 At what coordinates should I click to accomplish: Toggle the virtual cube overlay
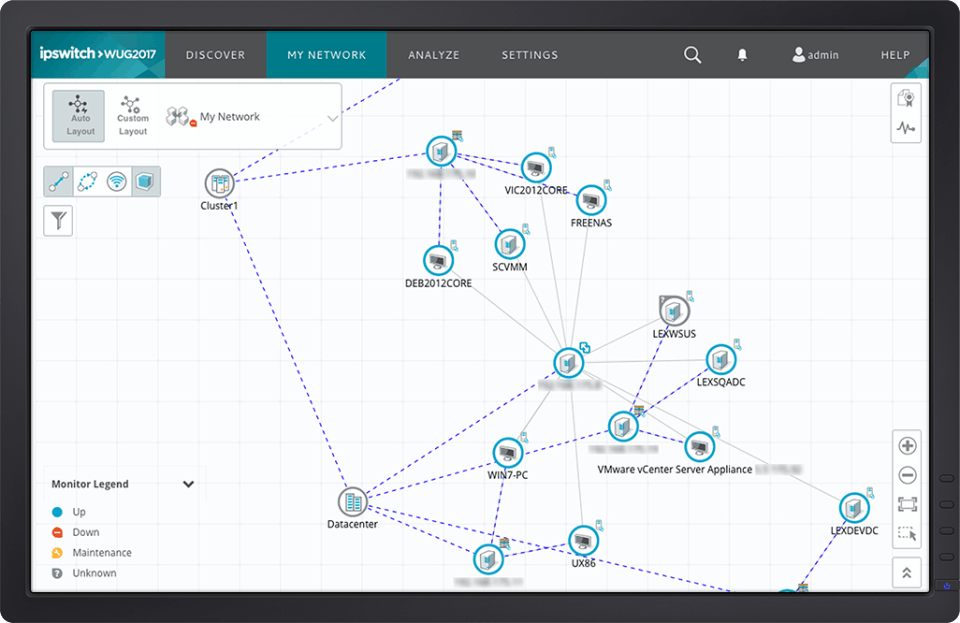tap(146, 181)
